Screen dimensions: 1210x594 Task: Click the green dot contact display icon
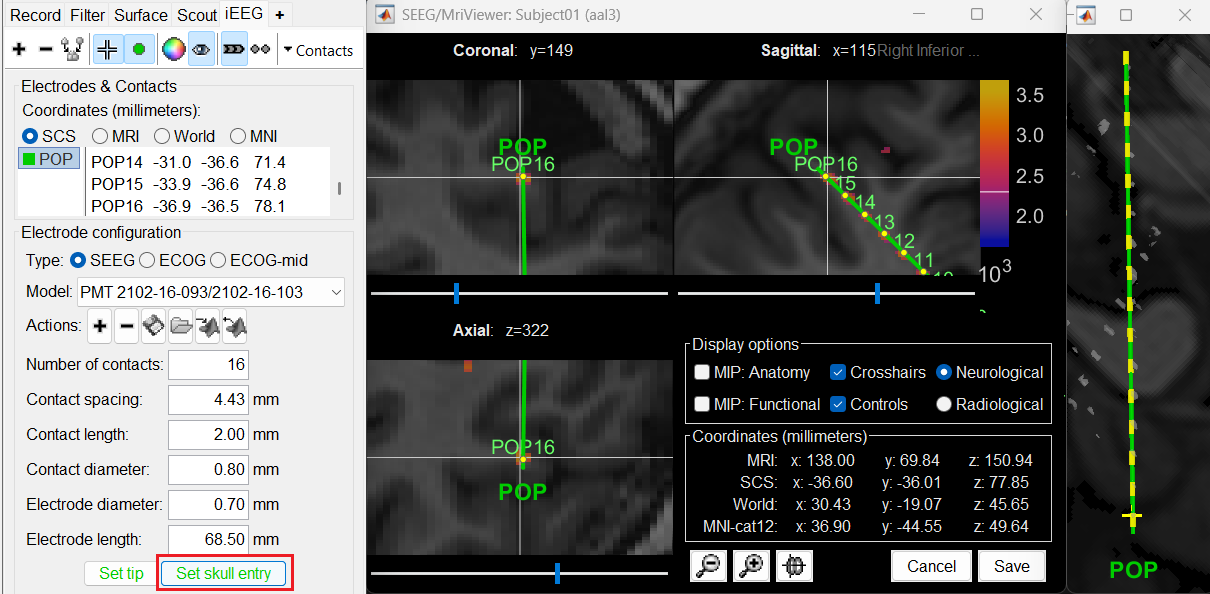[x=138, y=49]
